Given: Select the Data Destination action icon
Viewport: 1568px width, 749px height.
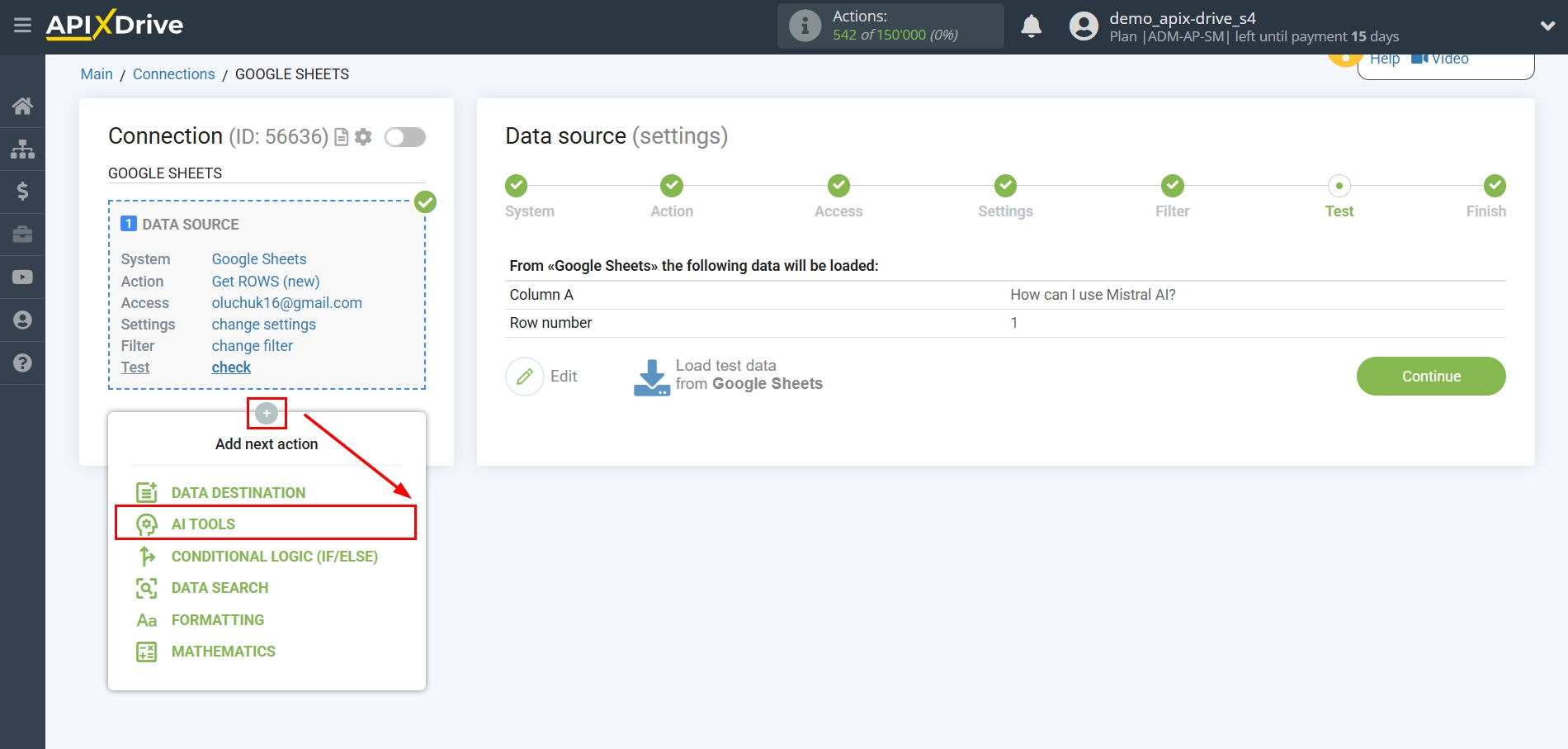Looking at the screenshot, I should 146,491.
